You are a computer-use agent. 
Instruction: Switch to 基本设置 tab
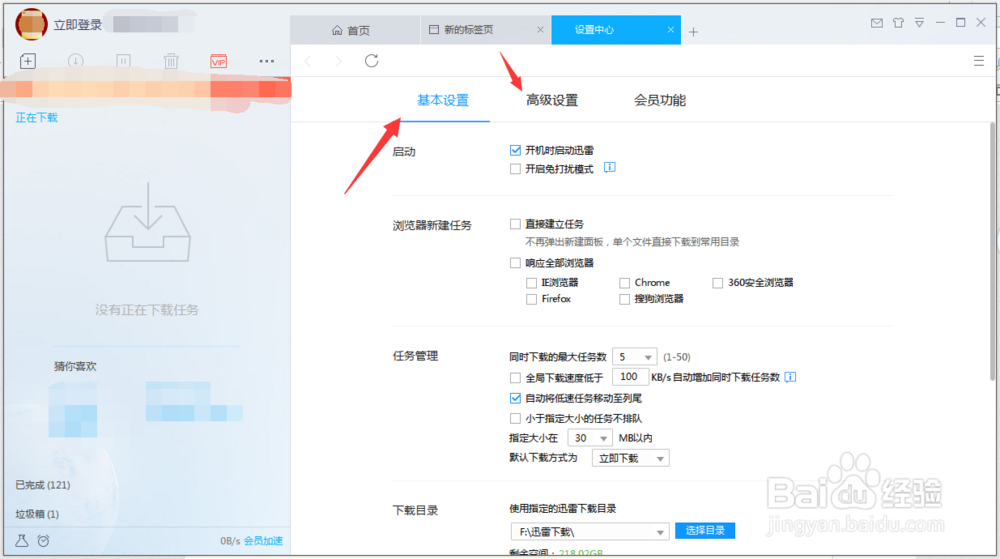[443, 100]
